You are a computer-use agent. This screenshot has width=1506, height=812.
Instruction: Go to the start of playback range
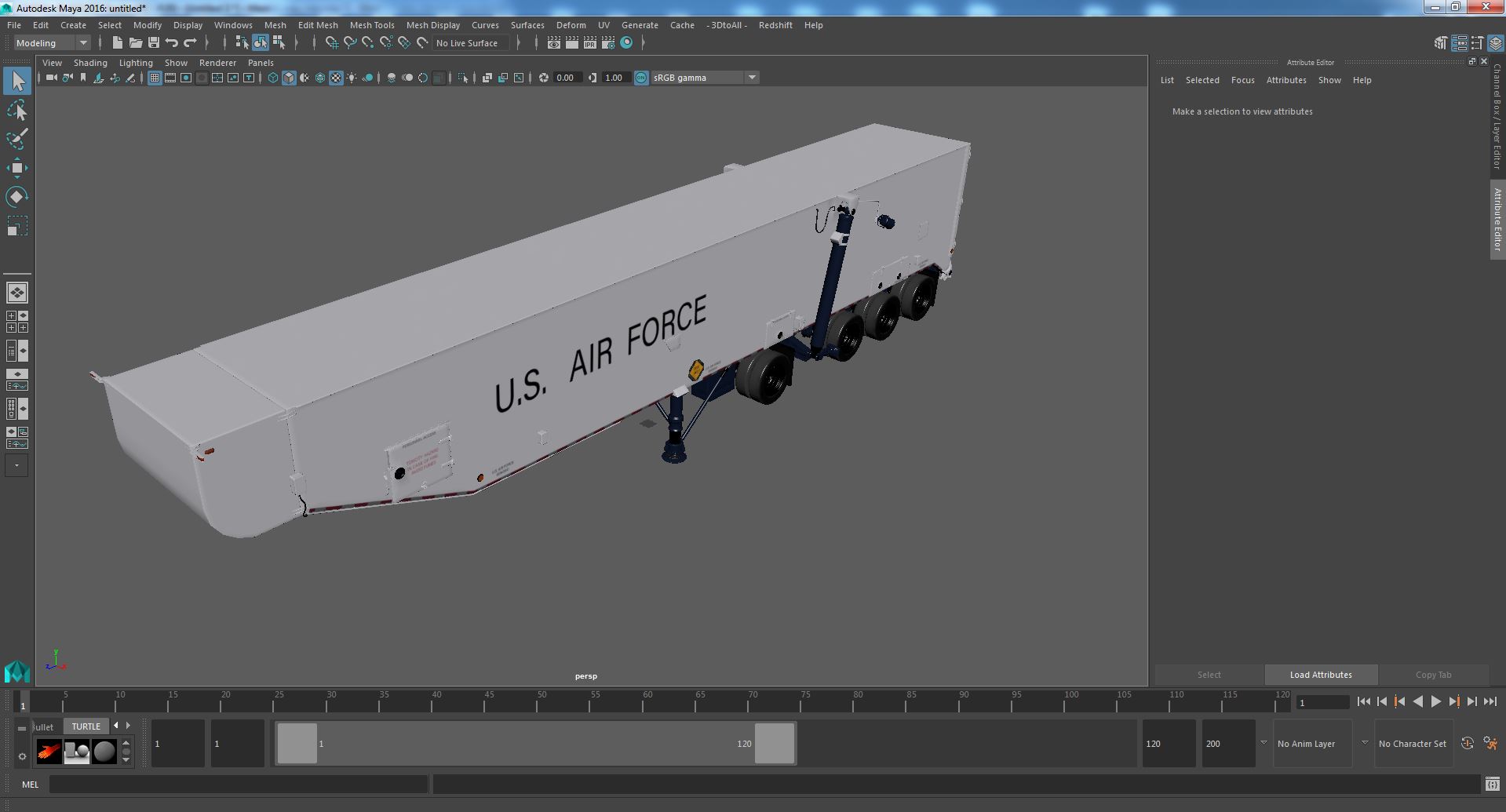[1363, 702]
